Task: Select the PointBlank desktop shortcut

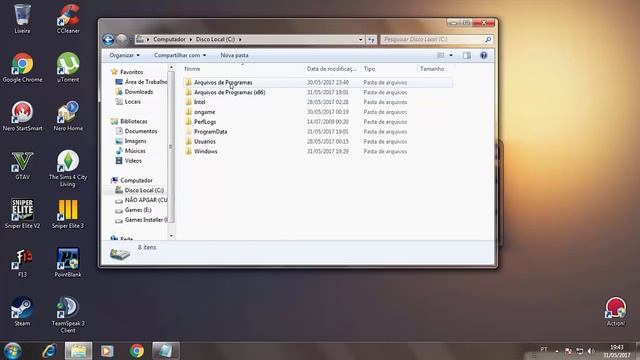Action: pos(68,262)
